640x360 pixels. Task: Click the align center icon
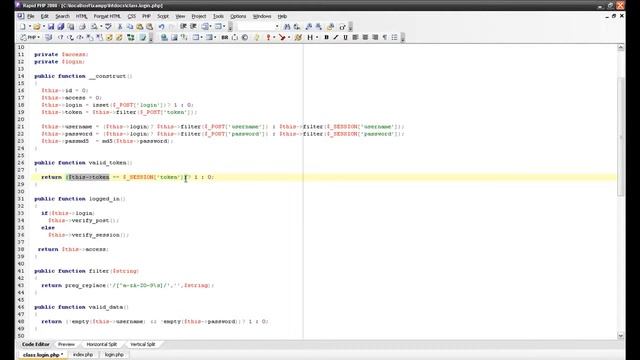coord(365,38)
